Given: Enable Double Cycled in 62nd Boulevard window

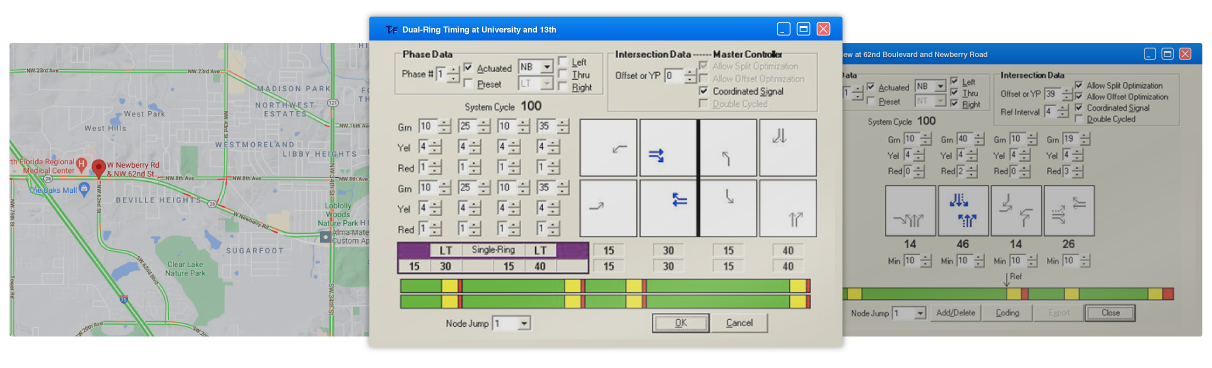Looking at the screenshot, I should tap(1079, 119).
